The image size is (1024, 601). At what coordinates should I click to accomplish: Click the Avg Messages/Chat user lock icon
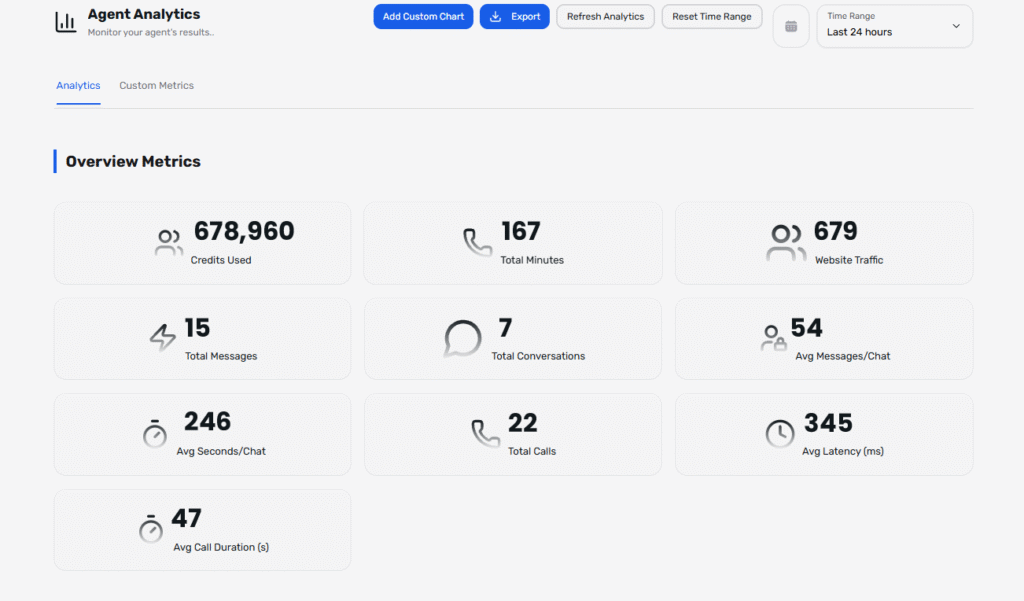click(773, 338)
